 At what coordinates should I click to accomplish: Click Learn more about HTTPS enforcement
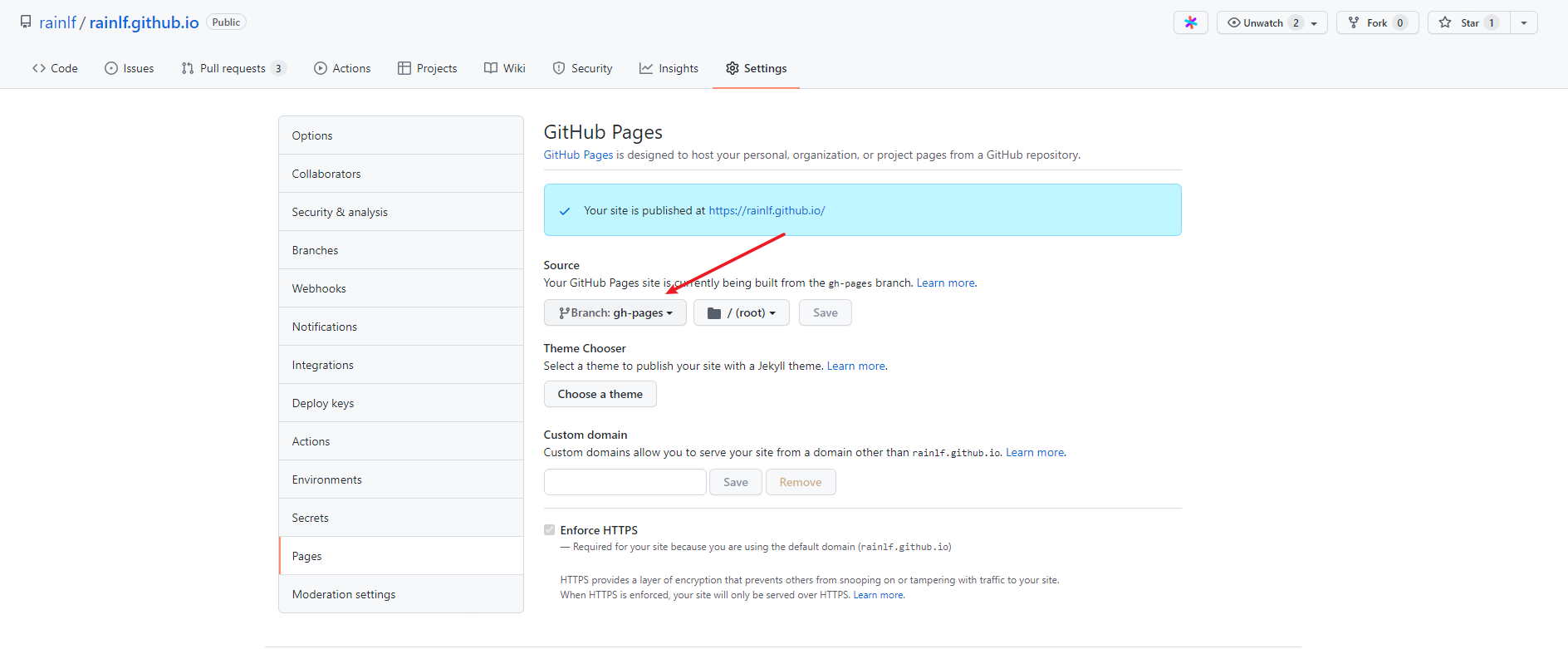[x=878, y=595]
